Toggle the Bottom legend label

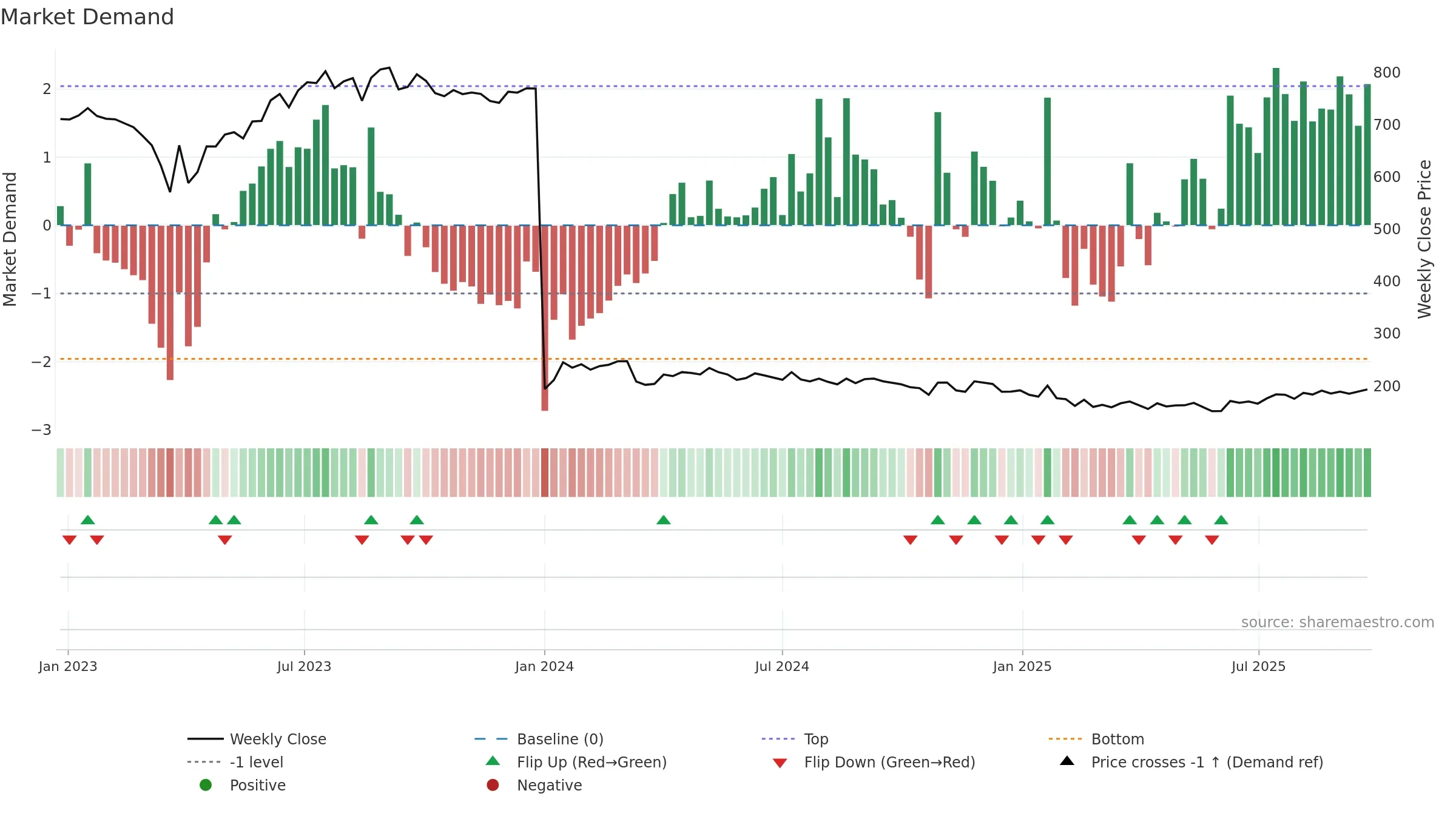[x=1117, y=739]
